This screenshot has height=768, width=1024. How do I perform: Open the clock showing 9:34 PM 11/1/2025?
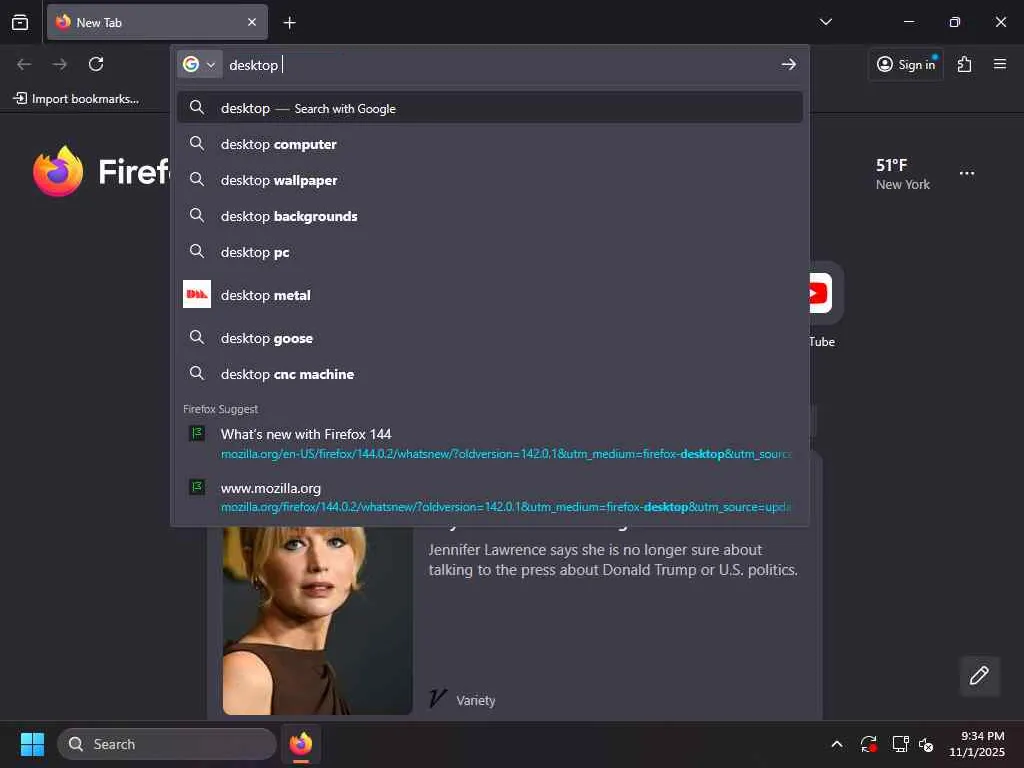(x=976, y=744)
